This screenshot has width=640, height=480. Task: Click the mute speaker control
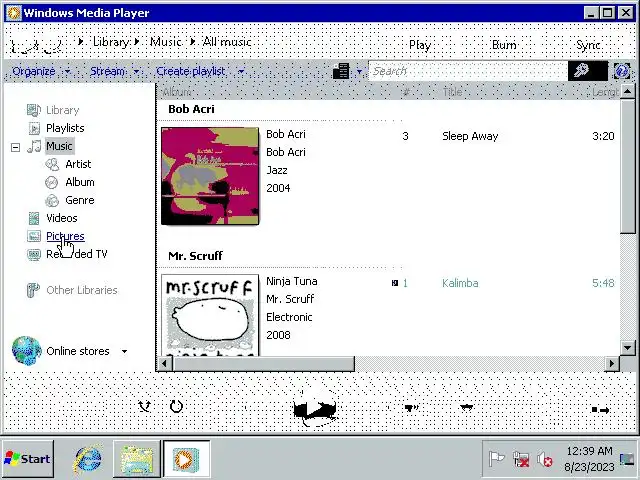pos(411,408)
